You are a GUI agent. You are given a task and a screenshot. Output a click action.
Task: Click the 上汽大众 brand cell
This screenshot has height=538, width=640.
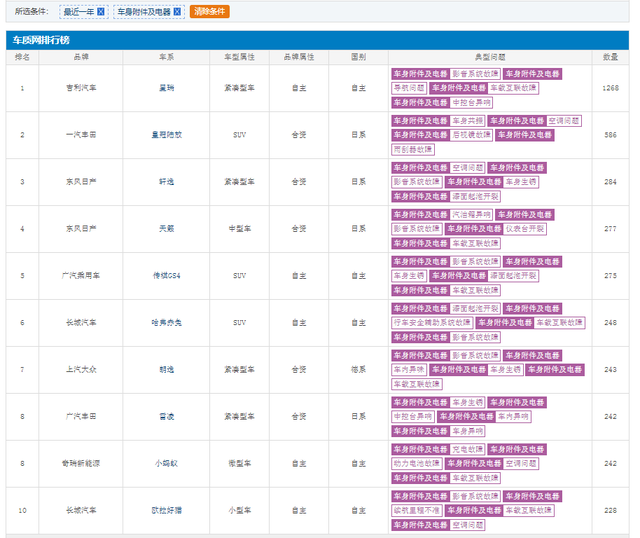pos(81,369)
